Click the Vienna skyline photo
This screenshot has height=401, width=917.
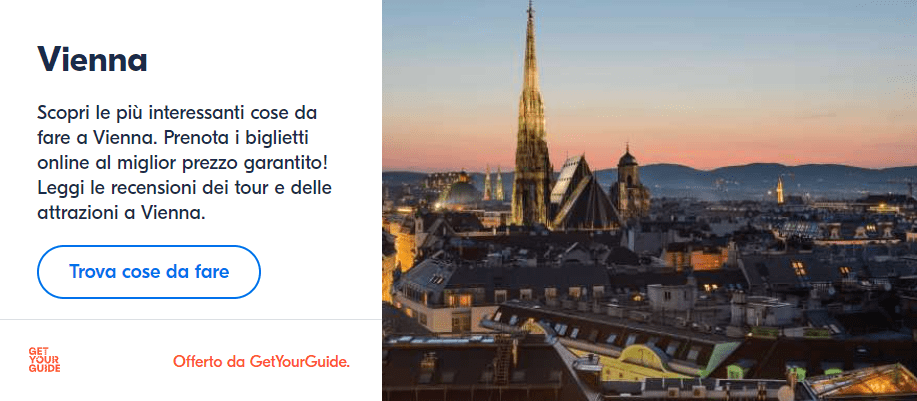coord(649,200)
